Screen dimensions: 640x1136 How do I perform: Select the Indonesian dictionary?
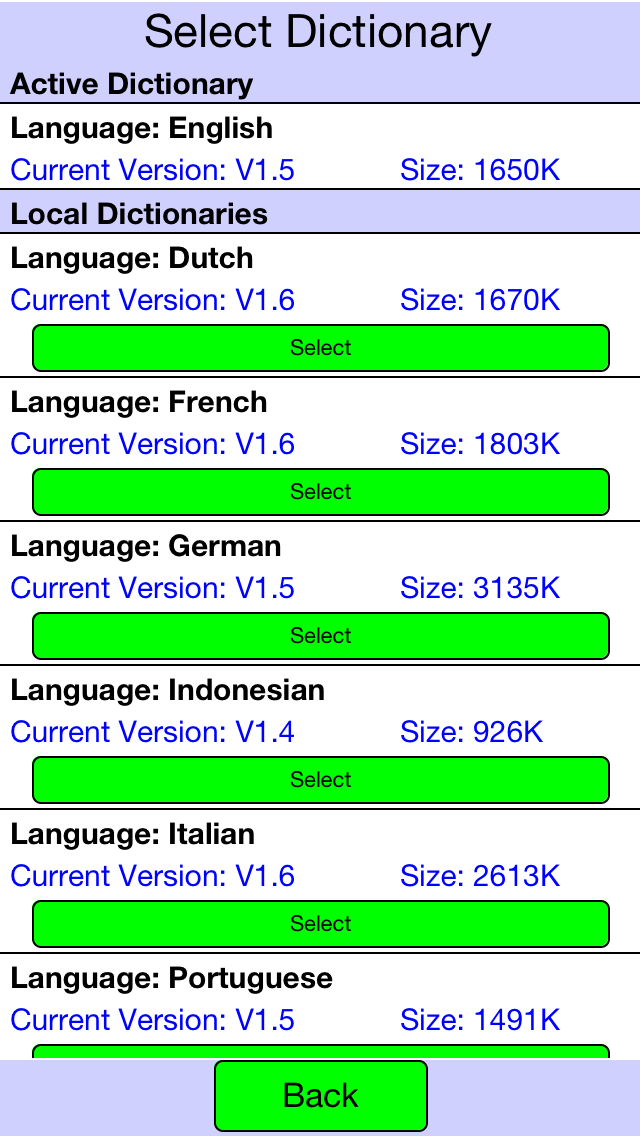[320, 780]
